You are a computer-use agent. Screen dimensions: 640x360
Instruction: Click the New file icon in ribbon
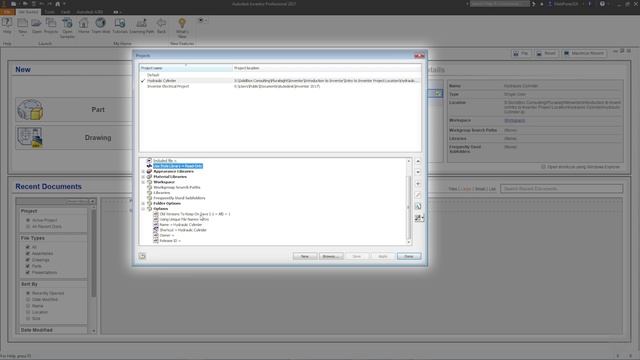22,24
